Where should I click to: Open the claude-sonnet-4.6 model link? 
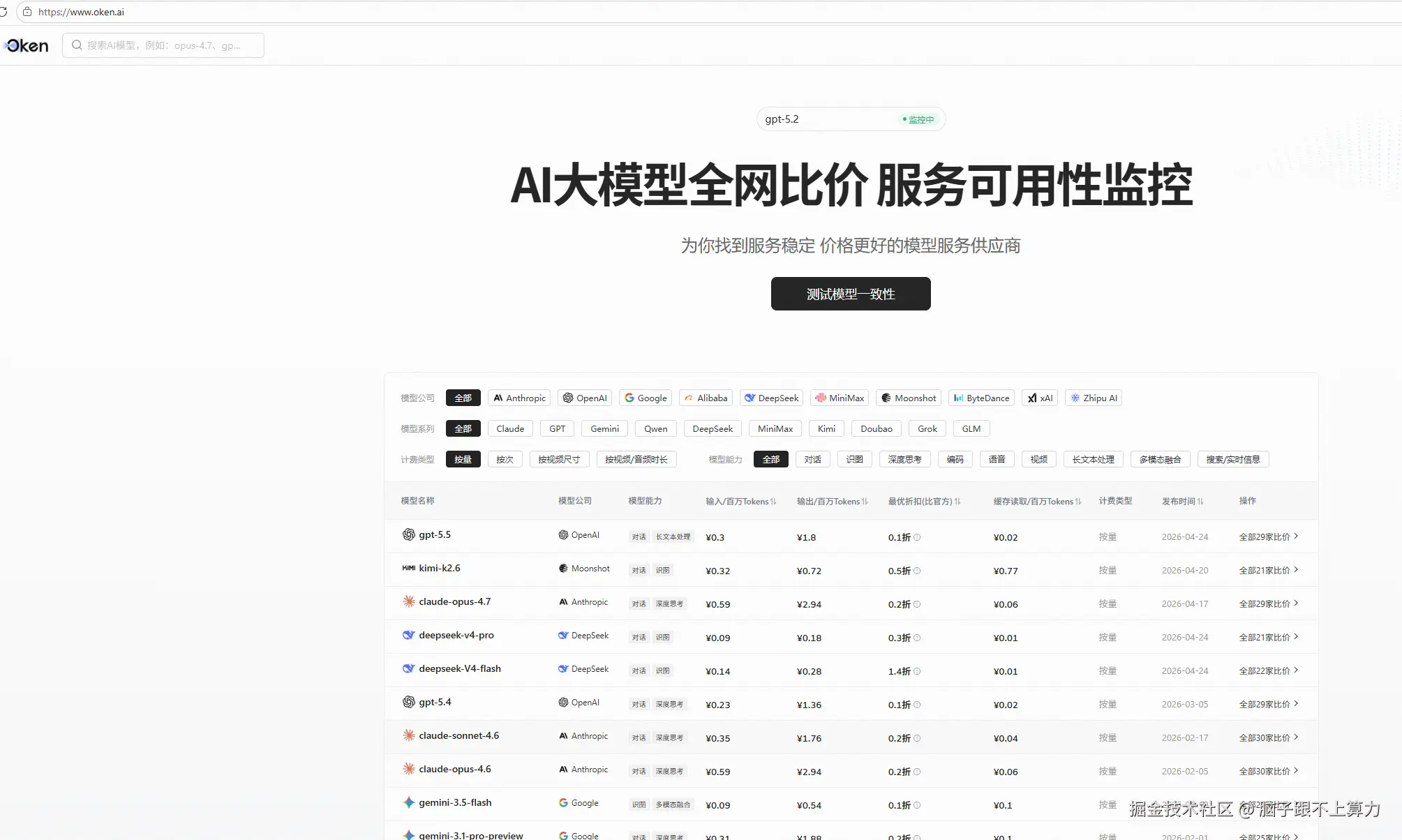[459, 735]
